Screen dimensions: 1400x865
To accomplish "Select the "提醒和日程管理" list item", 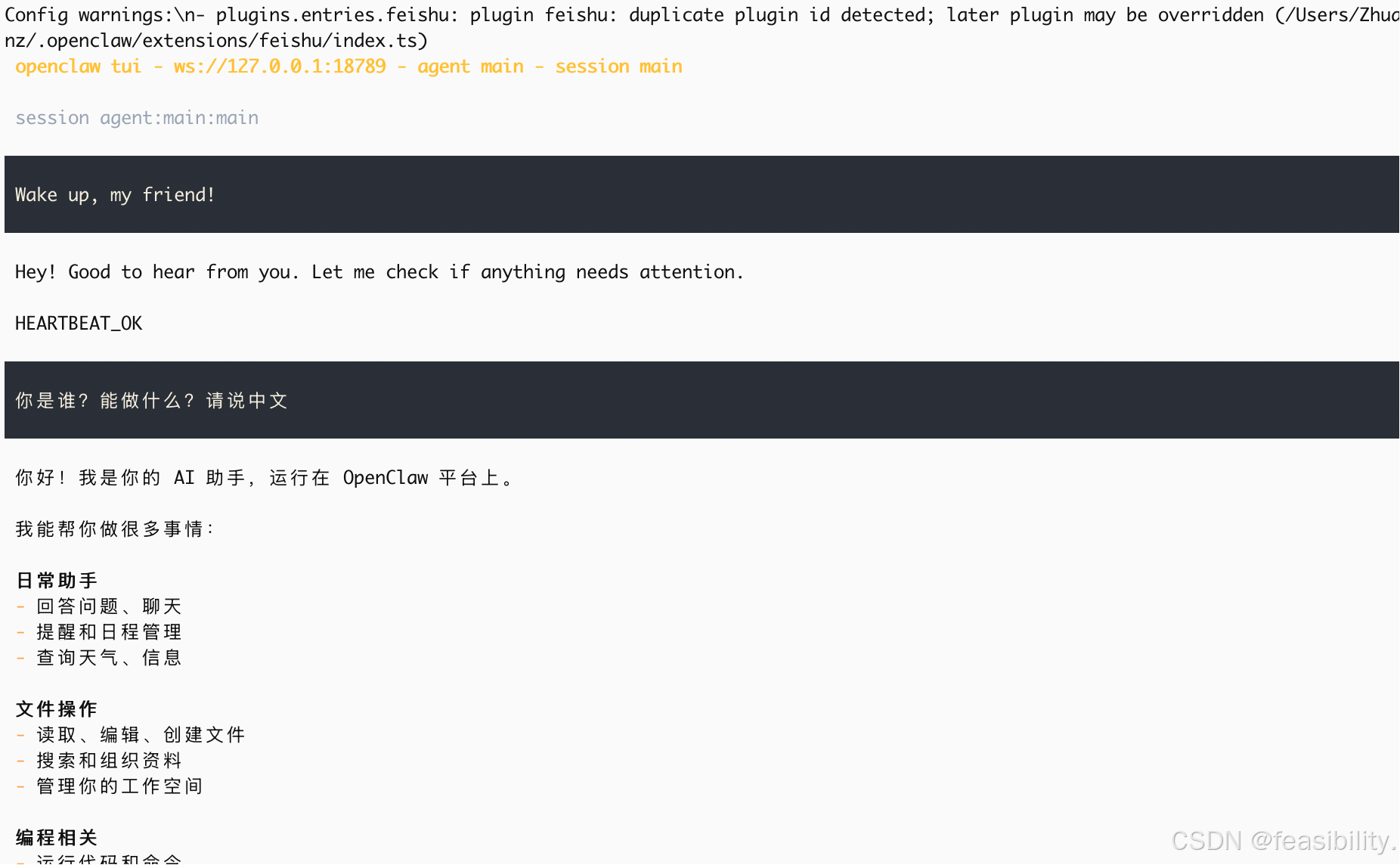I will [109, 632].
